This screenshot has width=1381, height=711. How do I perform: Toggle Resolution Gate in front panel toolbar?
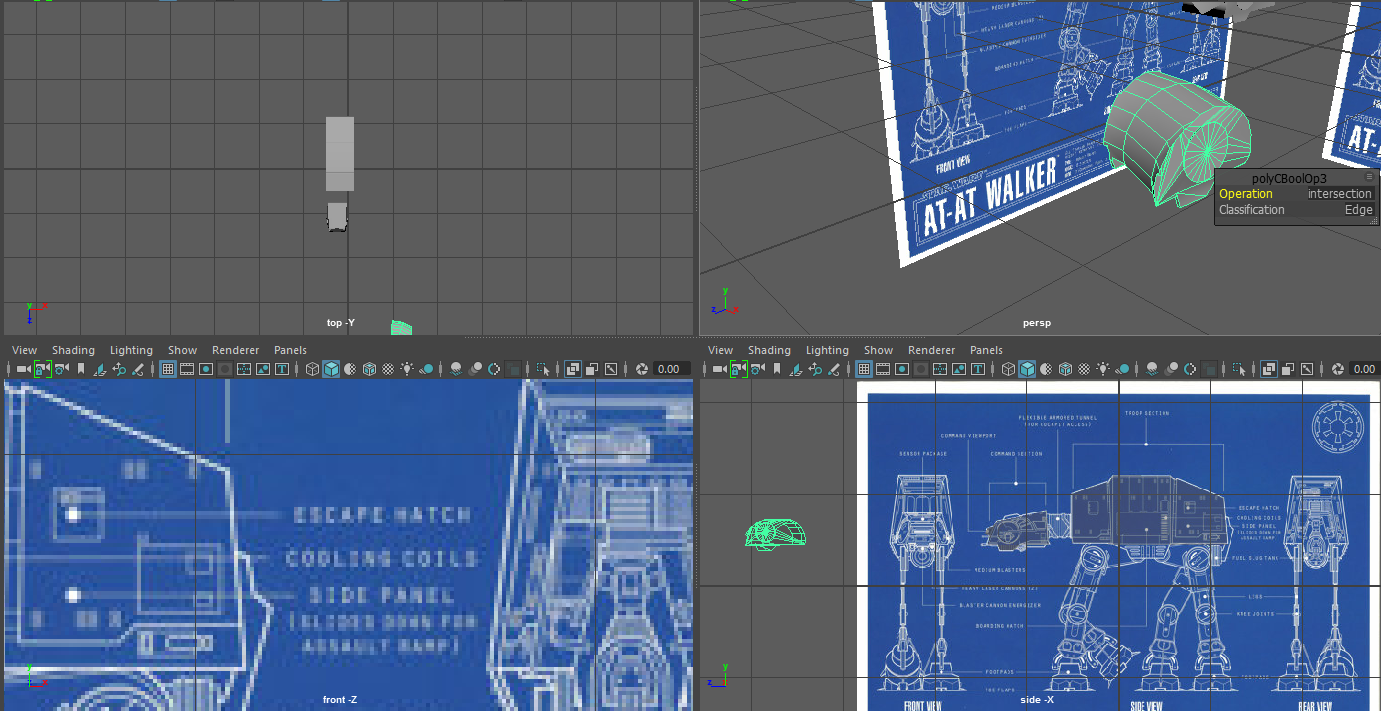coord(206,369)
